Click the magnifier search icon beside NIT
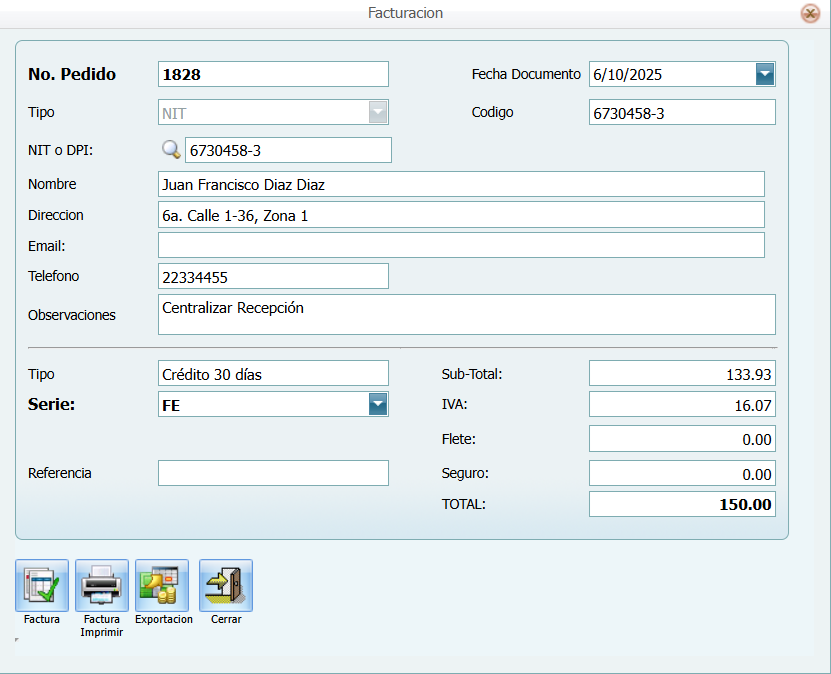The width and height of the screenshot is (831, 674). [171, 150]
